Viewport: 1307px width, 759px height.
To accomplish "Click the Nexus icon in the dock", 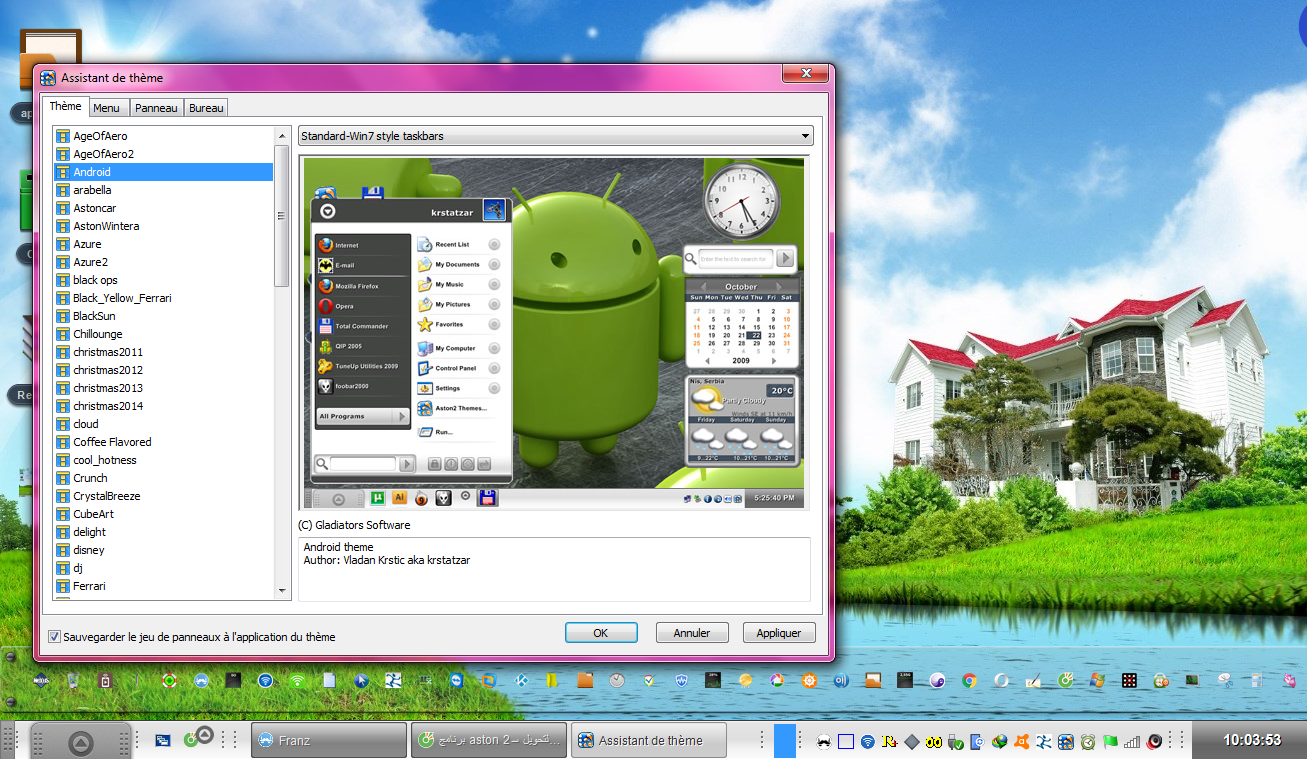I will coord(41,680).
